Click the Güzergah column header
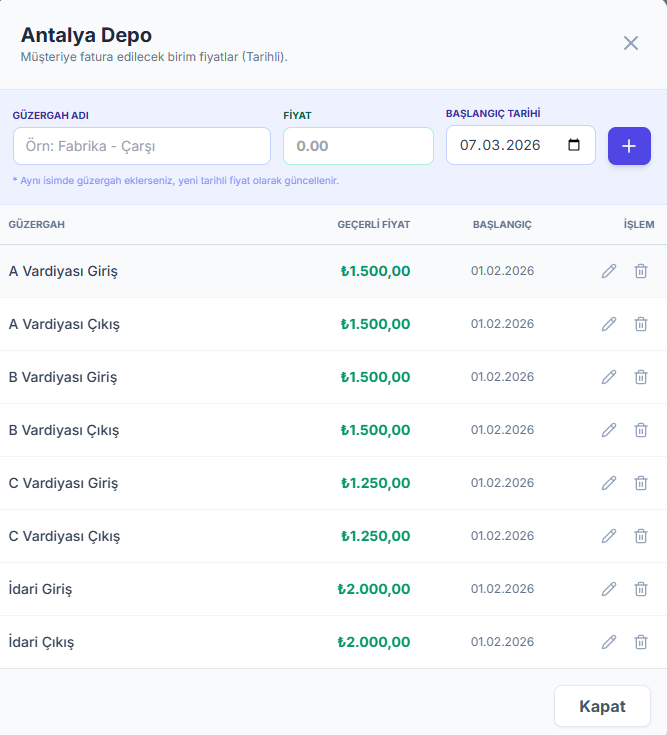 37,225
